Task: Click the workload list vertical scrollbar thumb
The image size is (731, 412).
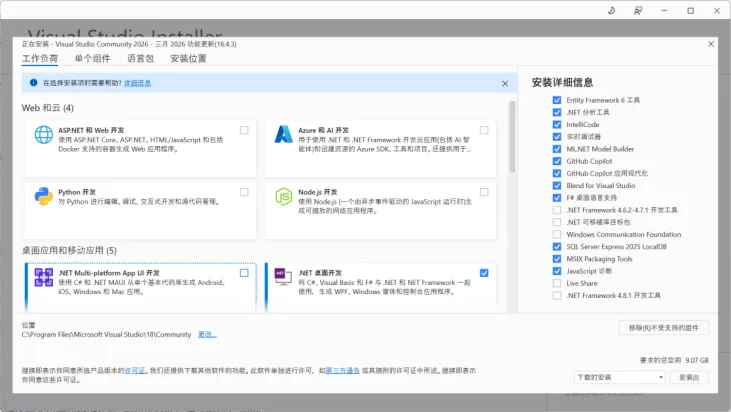Action: pos(512,137)
